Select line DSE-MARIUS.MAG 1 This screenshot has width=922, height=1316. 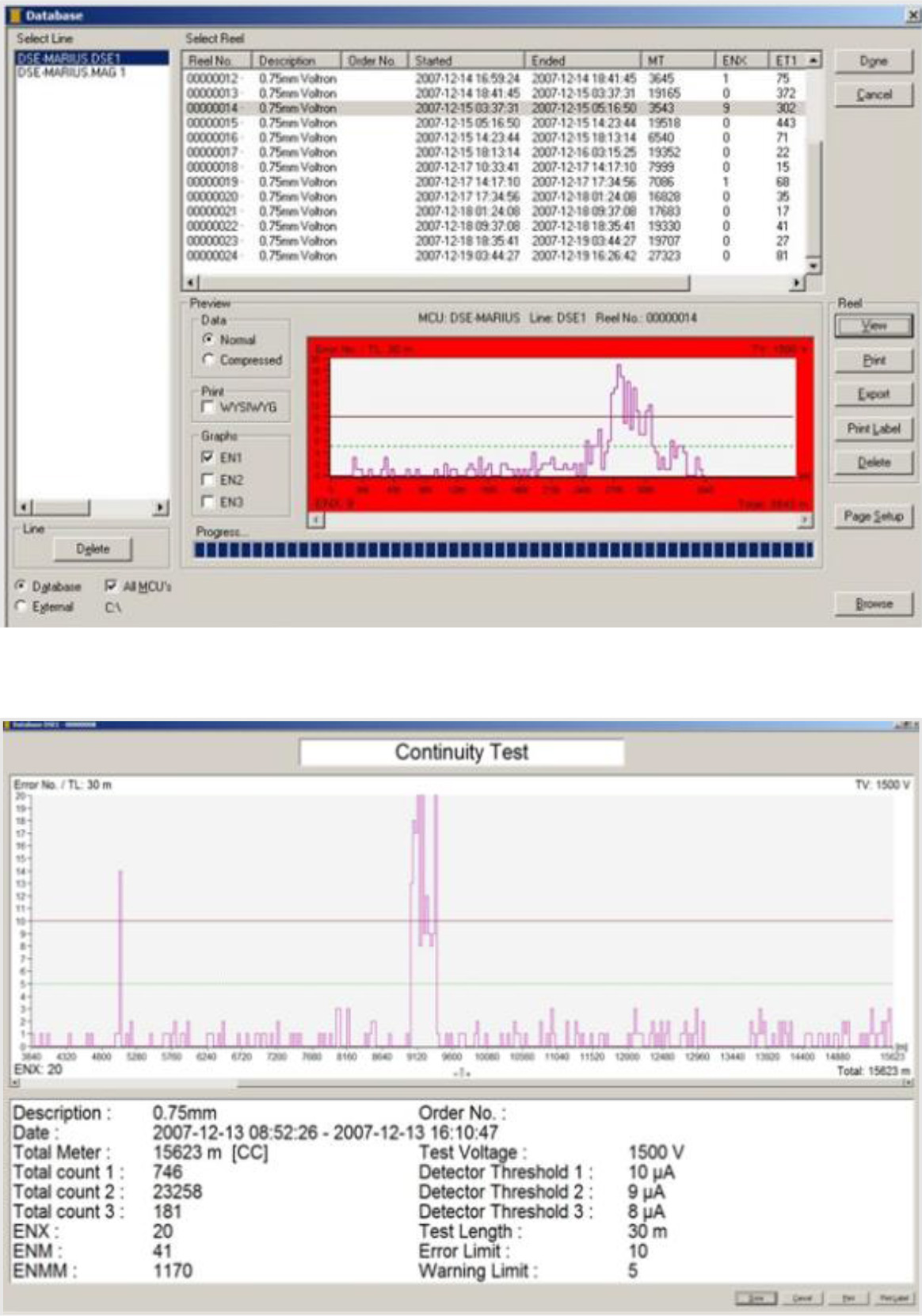pyautogui.click(x=72, y=72)
